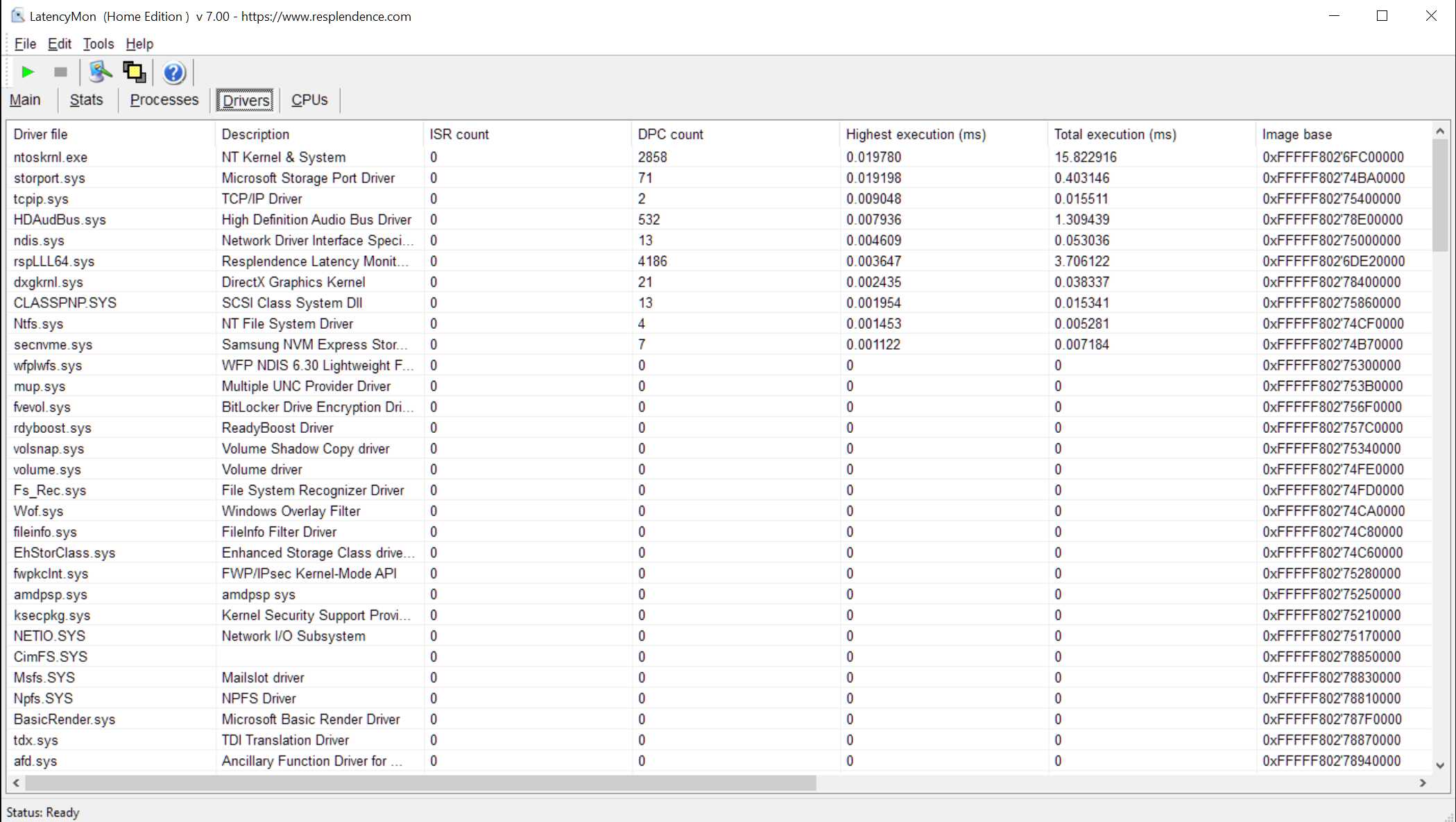Click the TDI Translation Driver description
This screenshot has width=1456, height=822.
tap(285, 740)
